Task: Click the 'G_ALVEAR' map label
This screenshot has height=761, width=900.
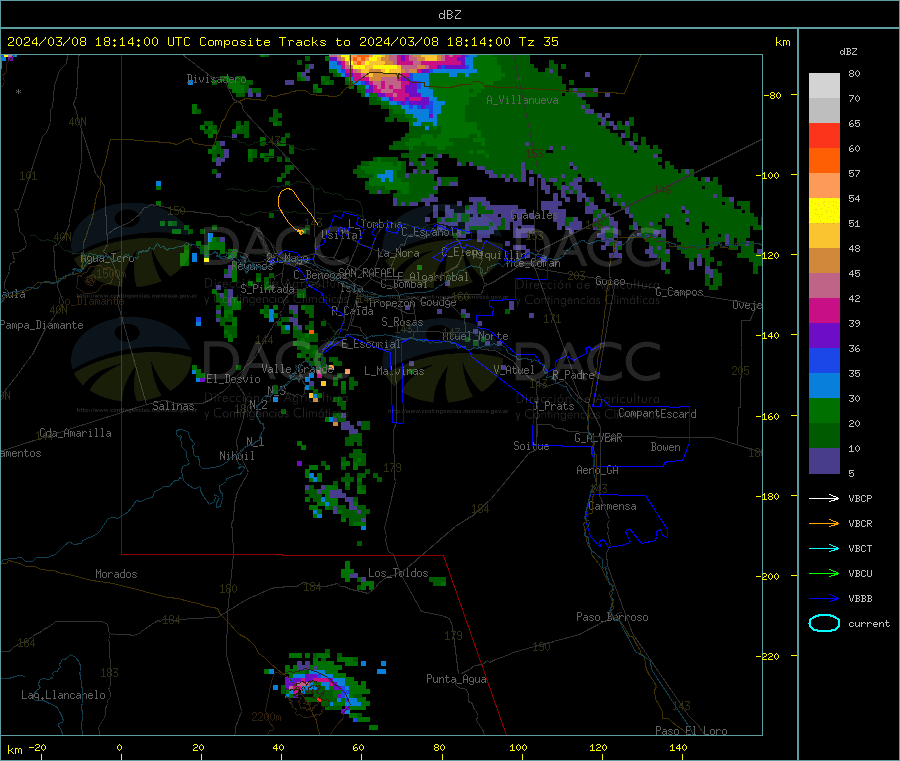Action: click(598, 438)
